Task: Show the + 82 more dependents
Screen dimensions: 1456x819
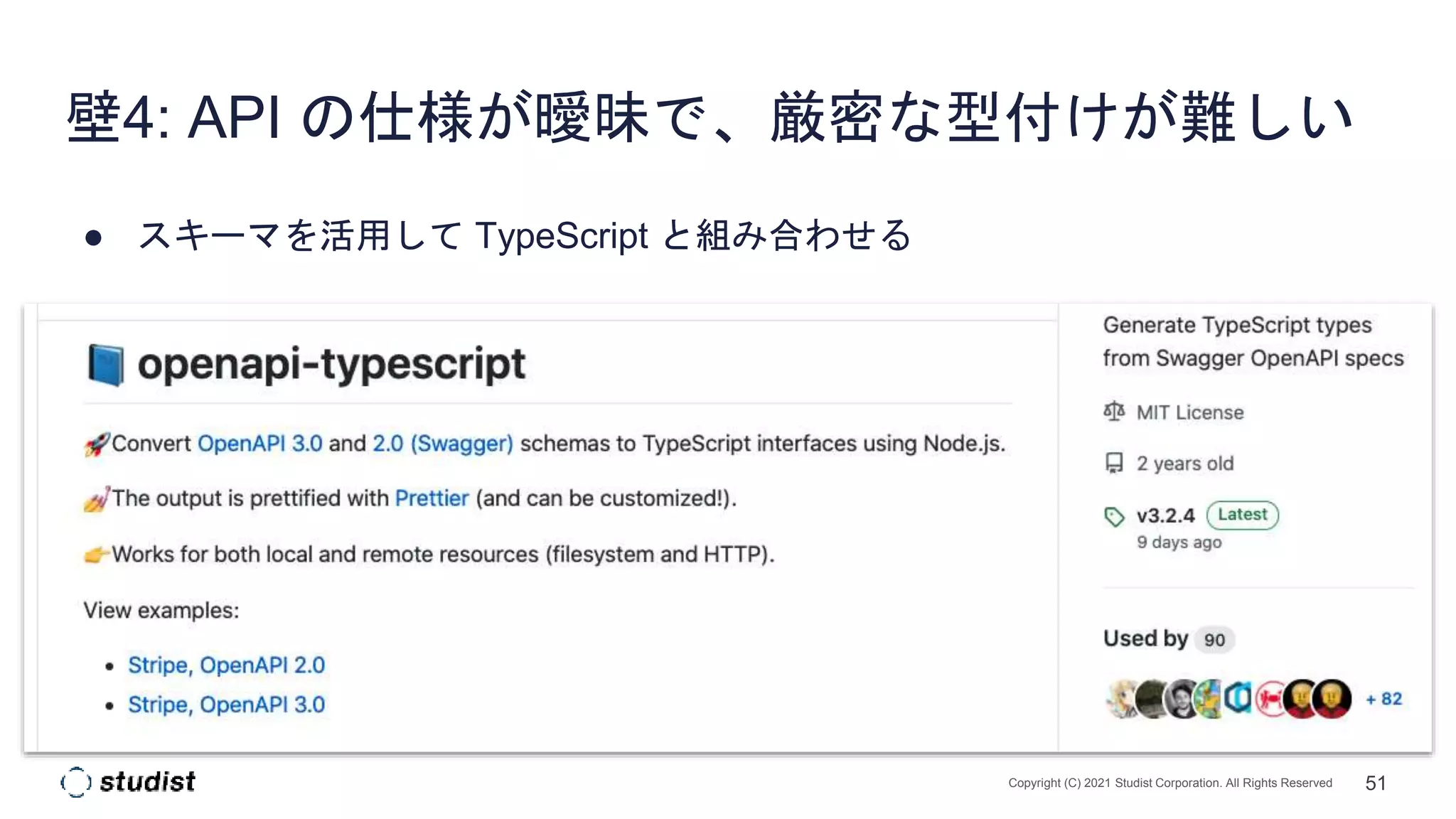Action: pos(1383,700)
